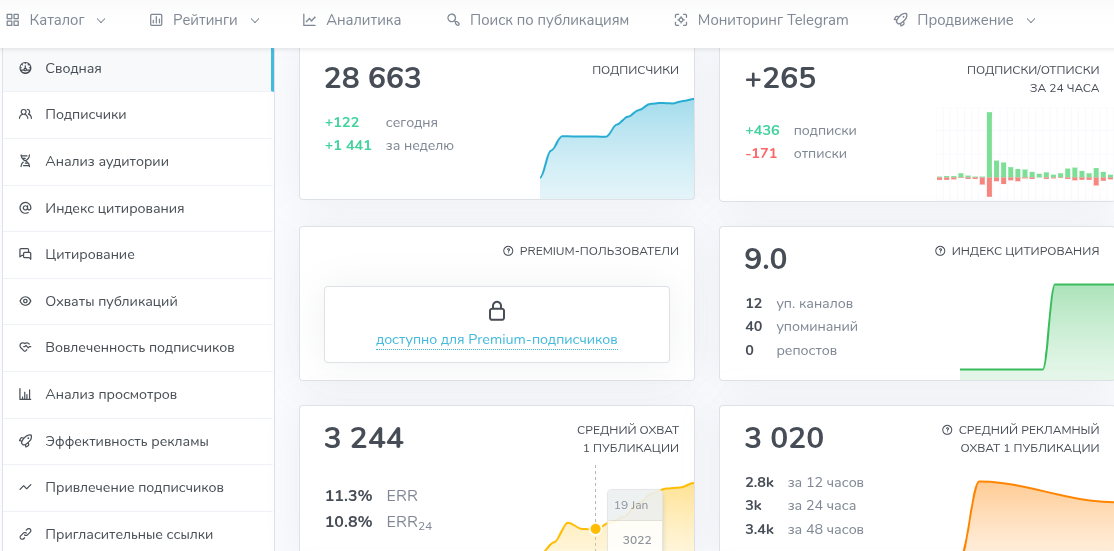The image size is (1114, 551).
Task: Click the chain link icon next to Пригласительные ссылки
Action: [26, 534]
